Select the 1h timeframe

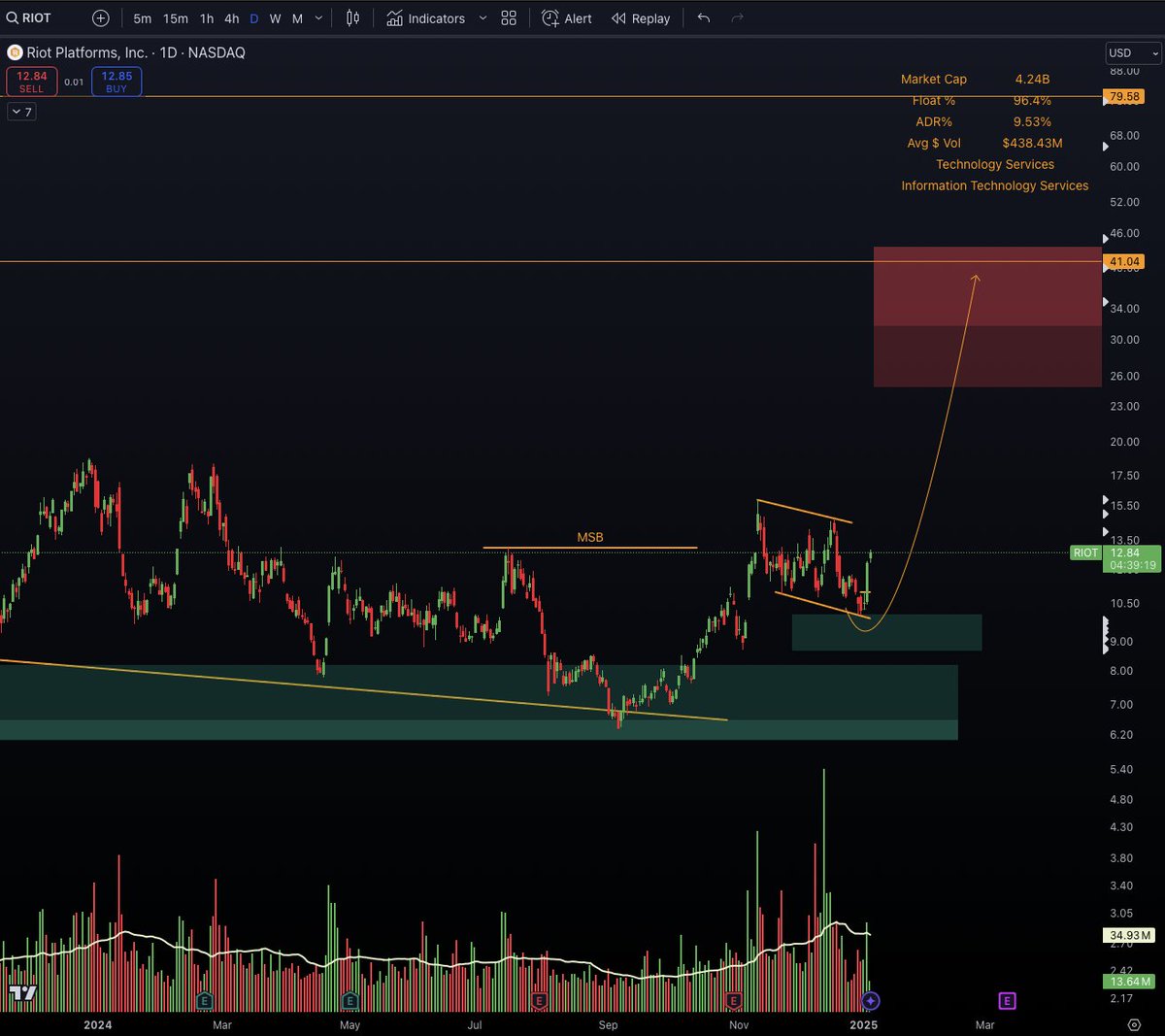click(207, 18)
